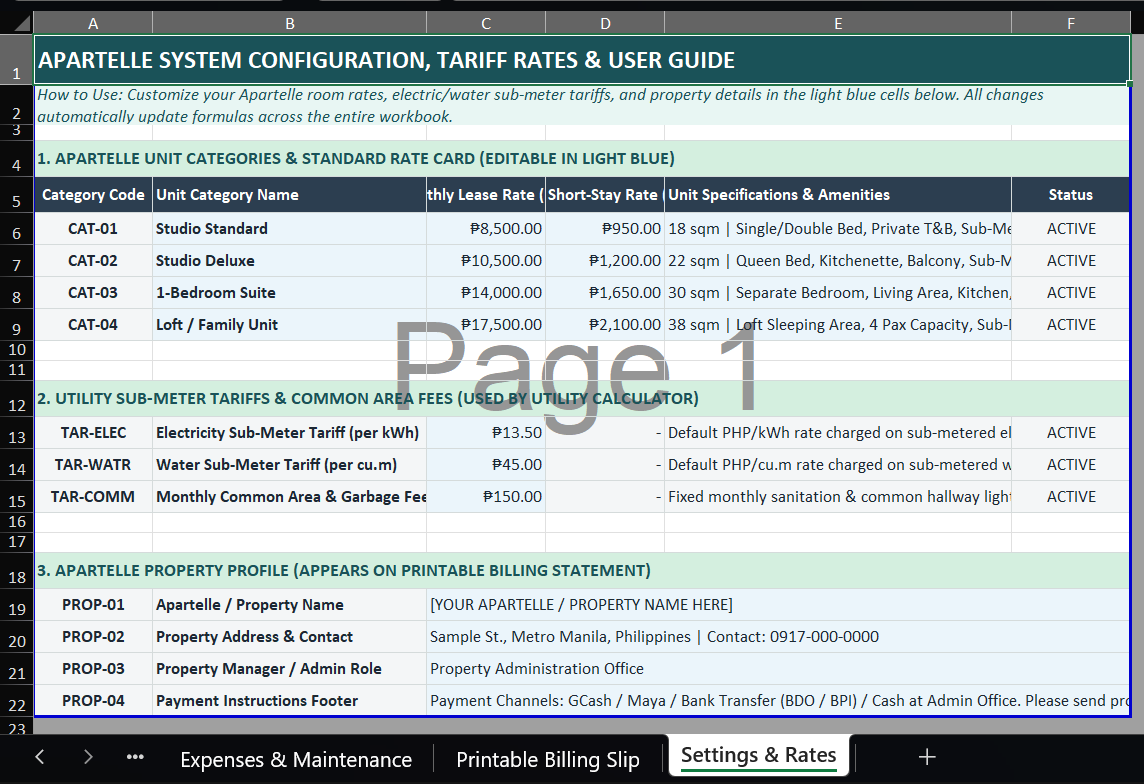Click the Unit Category Name header cell
Viewport: 1144px width, 784px height.
click(x=290, y=195)
